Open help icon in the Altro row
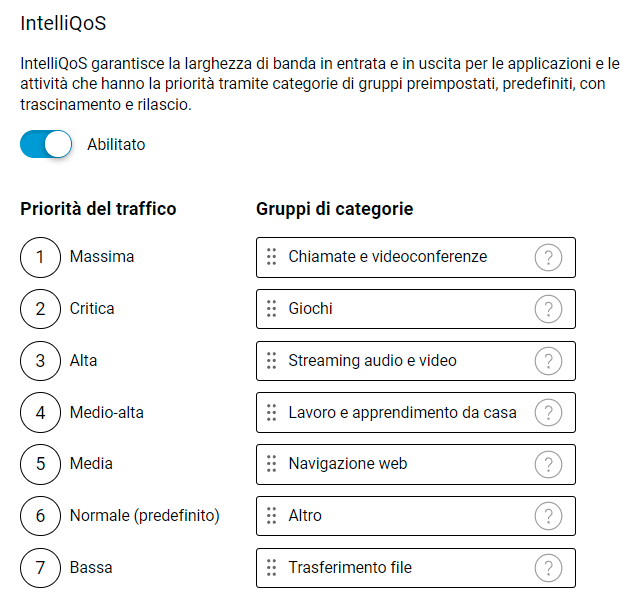Image resolution: width=634 pixels, height=609 pixels. (x=548, y=516)
